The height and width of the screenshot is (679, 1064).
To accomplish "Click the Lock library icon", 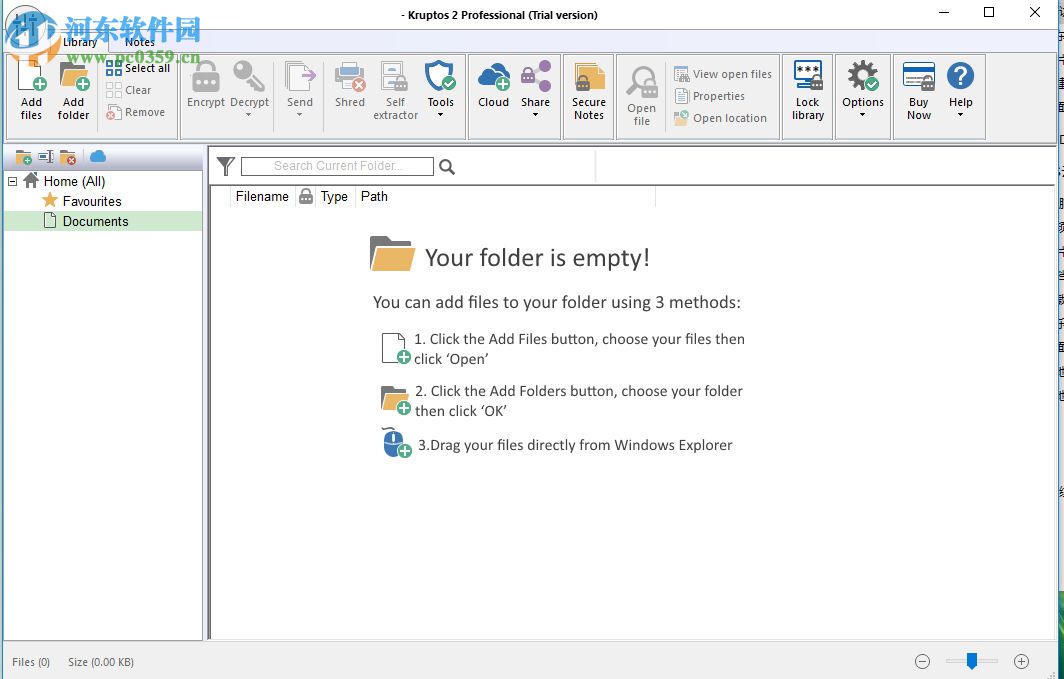I will [x=808, y=76].
